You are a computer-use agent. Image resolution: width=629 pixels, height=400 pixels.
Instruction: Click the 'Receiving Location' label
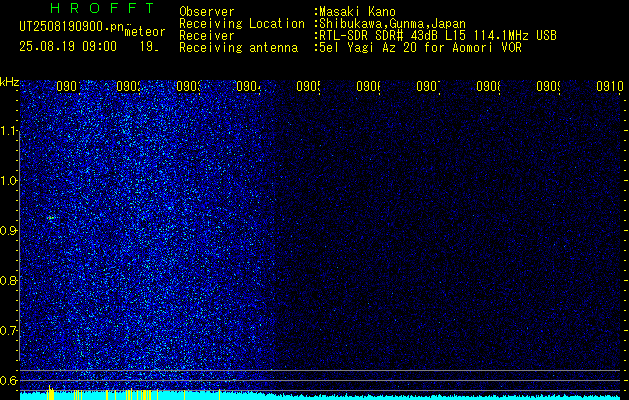pos(242,24)
